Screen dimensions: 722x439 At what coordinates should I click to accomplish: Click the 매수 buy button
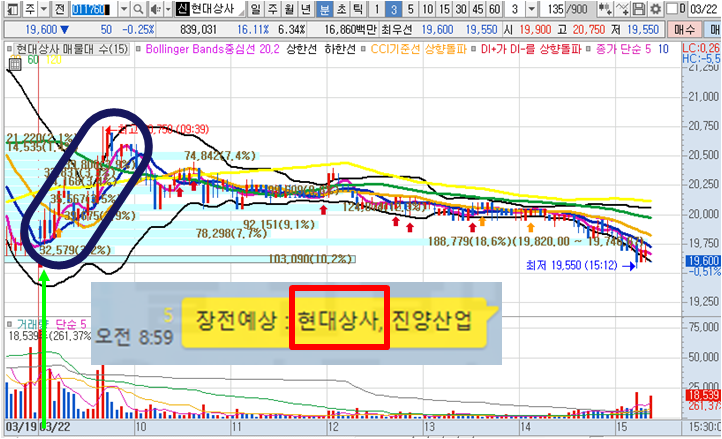pos(684,30)
